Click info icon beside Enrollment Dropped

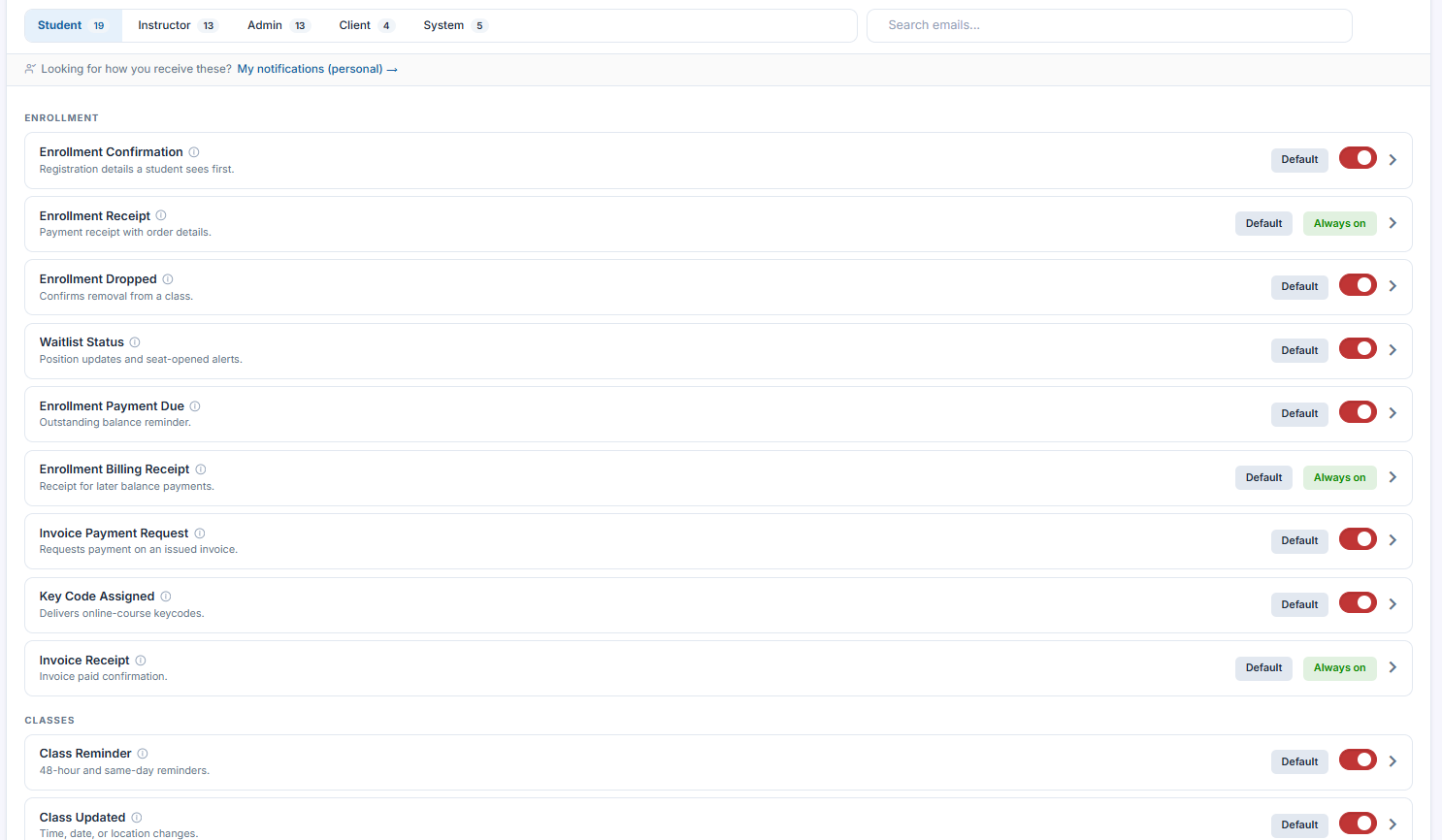coord(168,279)
